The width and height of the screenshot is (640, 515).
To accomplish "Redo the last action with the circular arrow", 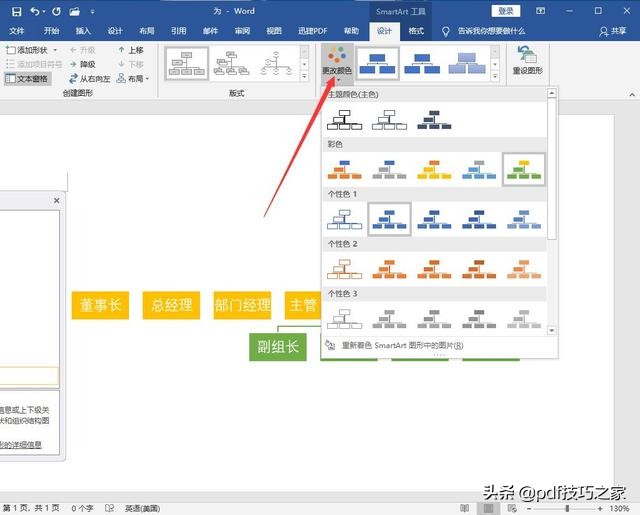I will tap(56, 11).
